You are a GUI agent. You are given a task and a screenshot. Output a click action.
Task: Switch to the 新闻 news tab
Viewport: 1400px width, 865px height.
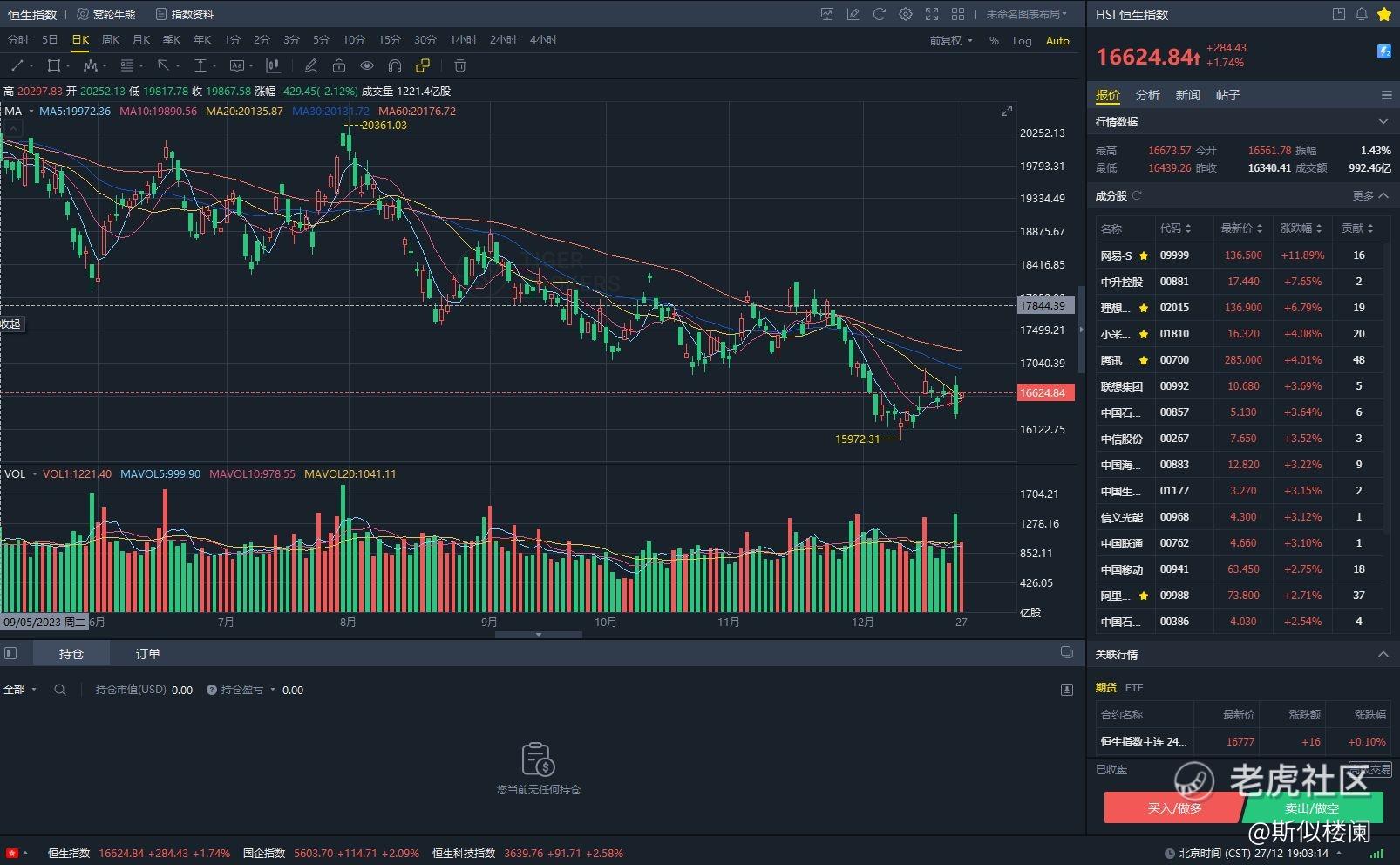tap(1187, 95)
